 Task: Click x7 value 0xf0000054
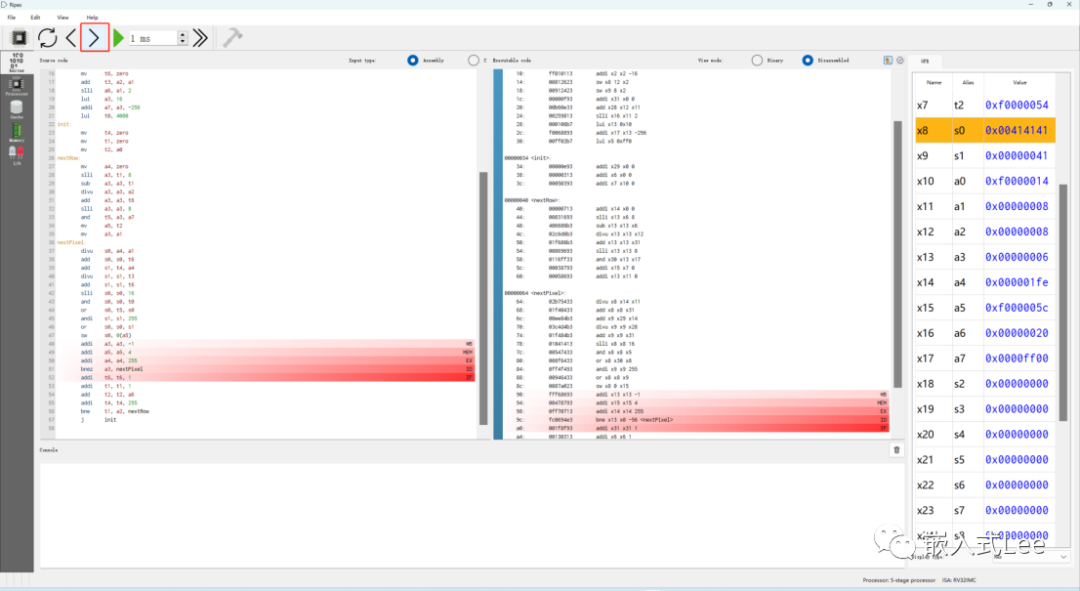(1017, 105)
